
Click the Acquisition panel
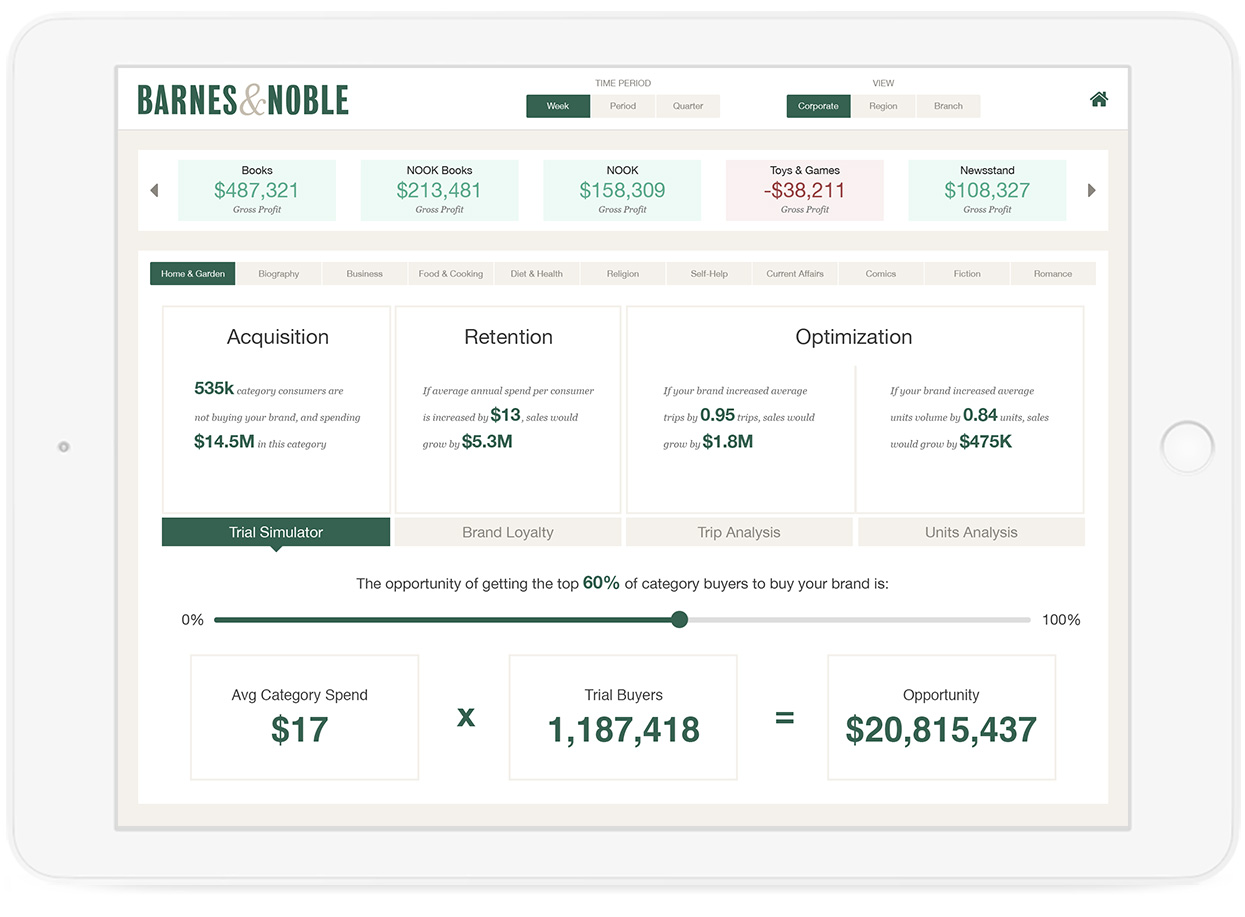pos(276,410)
